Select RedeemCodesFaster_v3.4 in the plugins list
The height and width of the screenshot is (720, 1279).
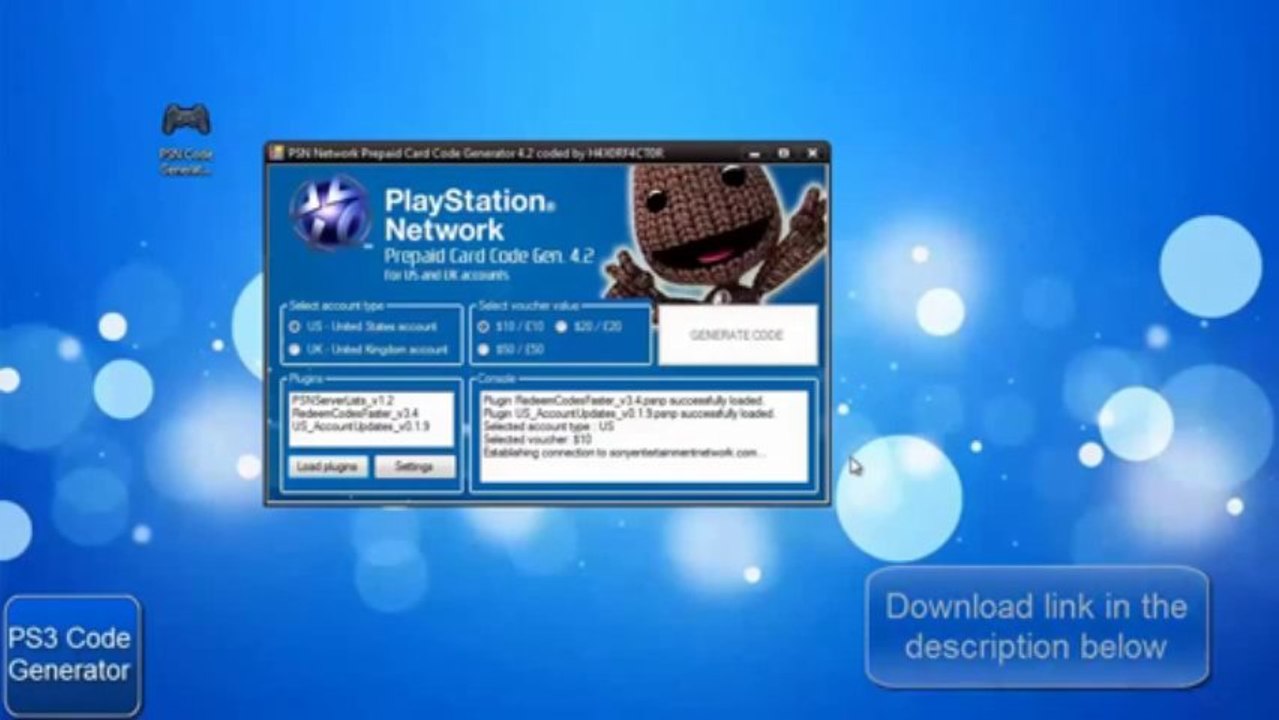[x=354, y=412]
